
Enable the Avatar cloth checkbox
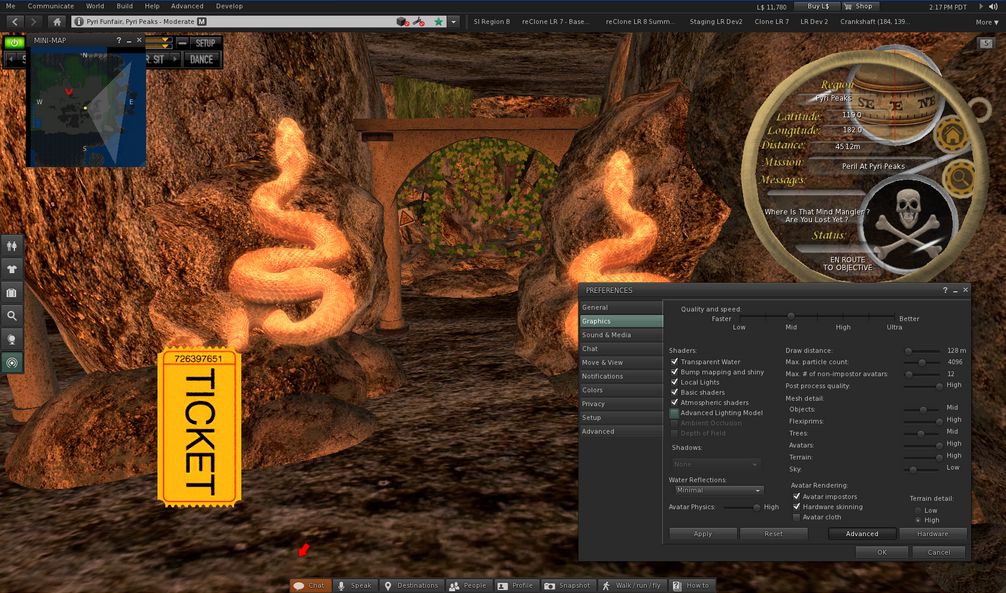coord(797,517)
